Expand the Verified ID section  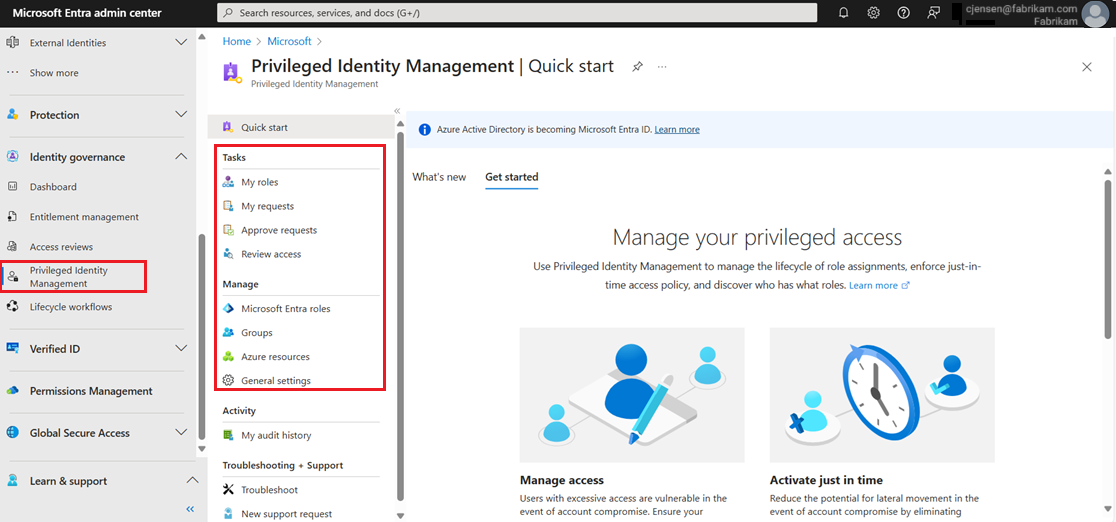pos(181,349)
